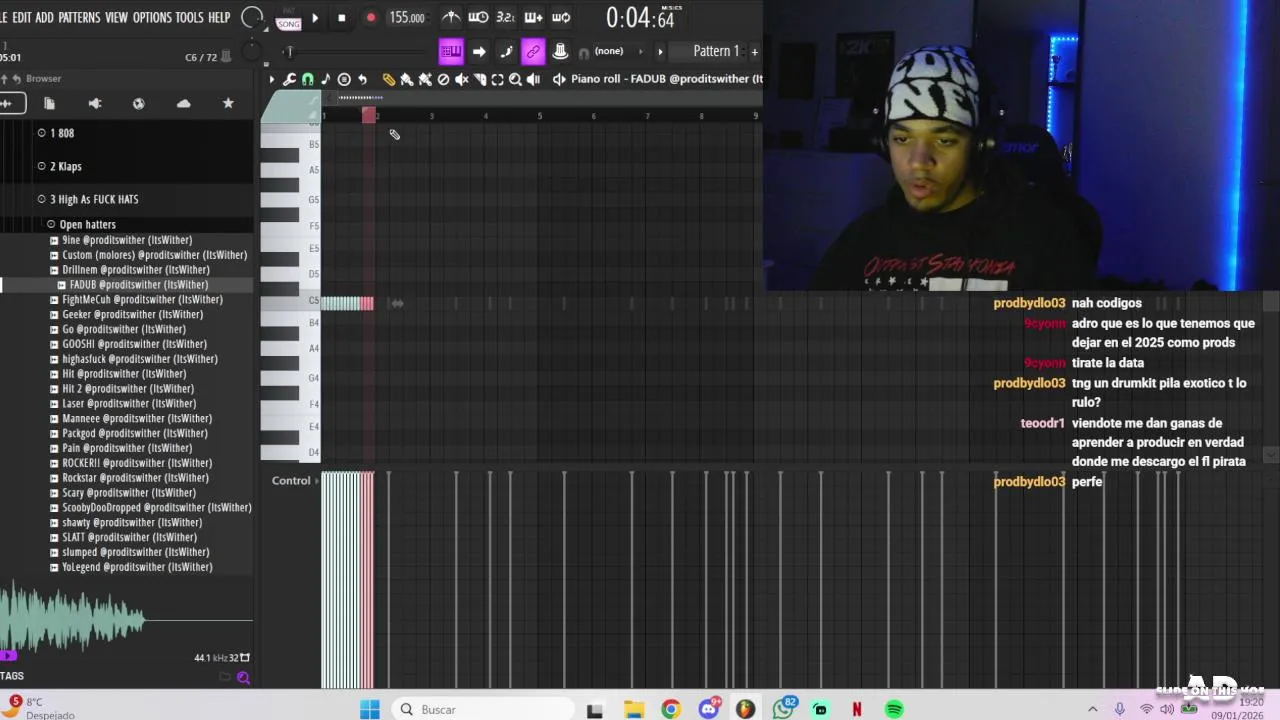This screenshot has height=720, width=1280.
Task: Click the Playback speaker tool in piano roll
Action: coord(533,79)
